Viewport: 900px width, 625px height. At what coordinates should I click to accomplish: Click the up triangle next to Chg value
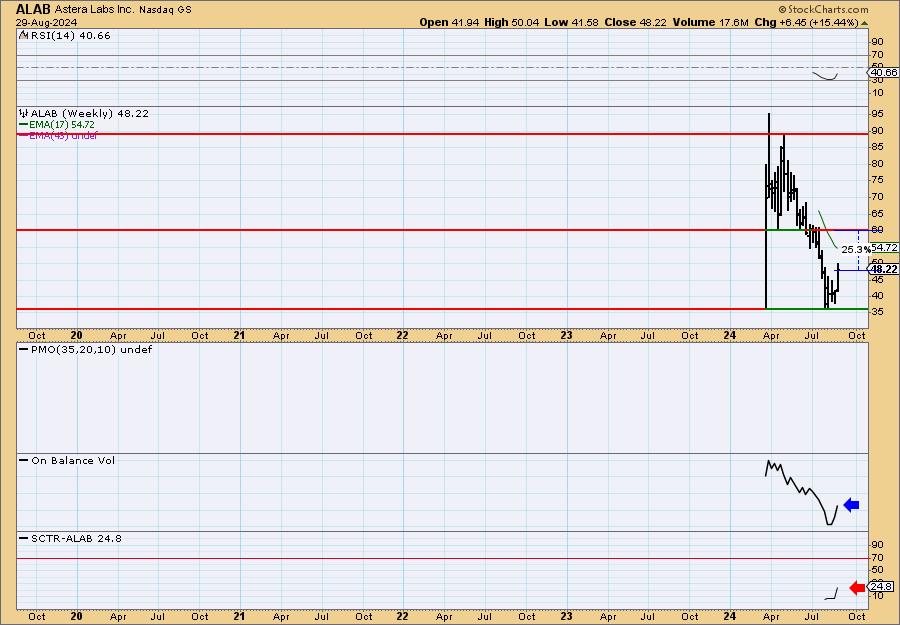864,23
